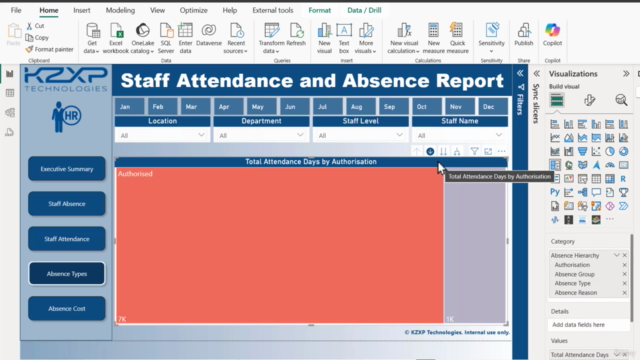Open the Insert ribbon tab
This screenshot has width=640, height=360.
point(82,10)
